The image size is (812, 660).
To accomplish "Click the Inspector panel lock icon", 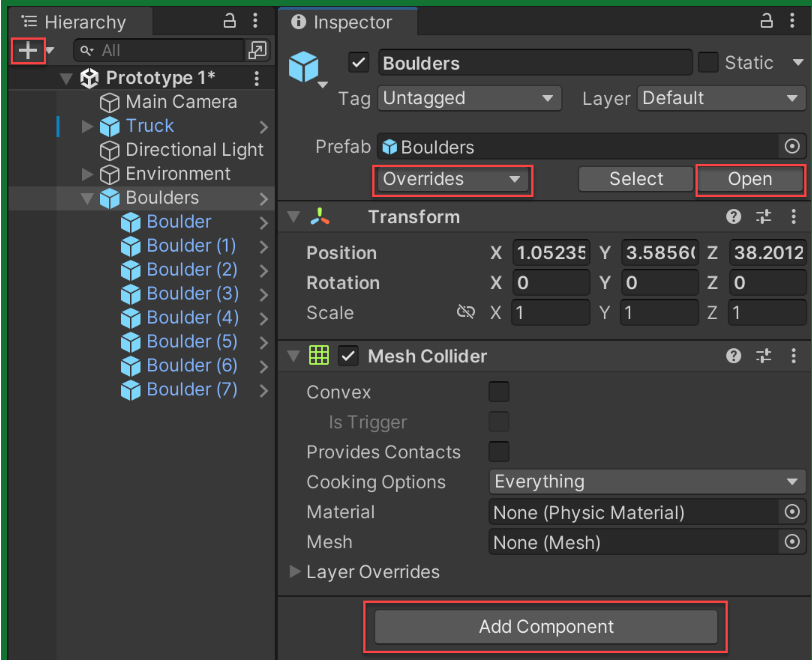I will 767,21.
